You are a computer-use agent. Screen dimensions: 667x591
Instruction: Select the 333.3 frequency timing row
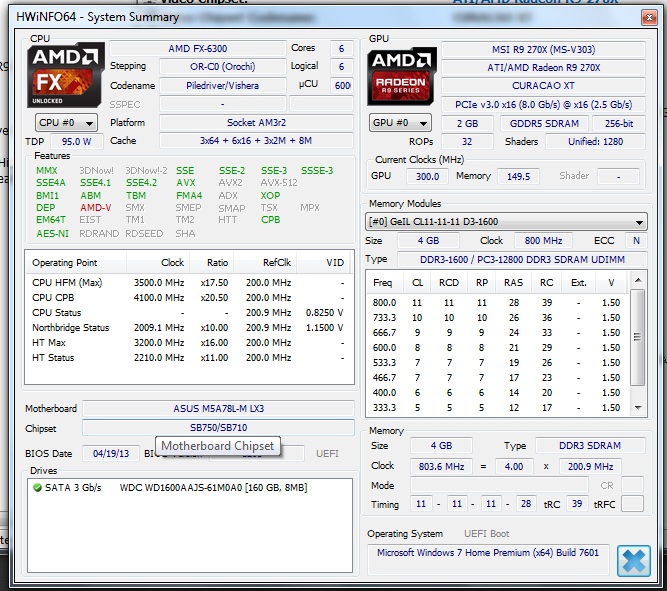click(x=498, y=408)
